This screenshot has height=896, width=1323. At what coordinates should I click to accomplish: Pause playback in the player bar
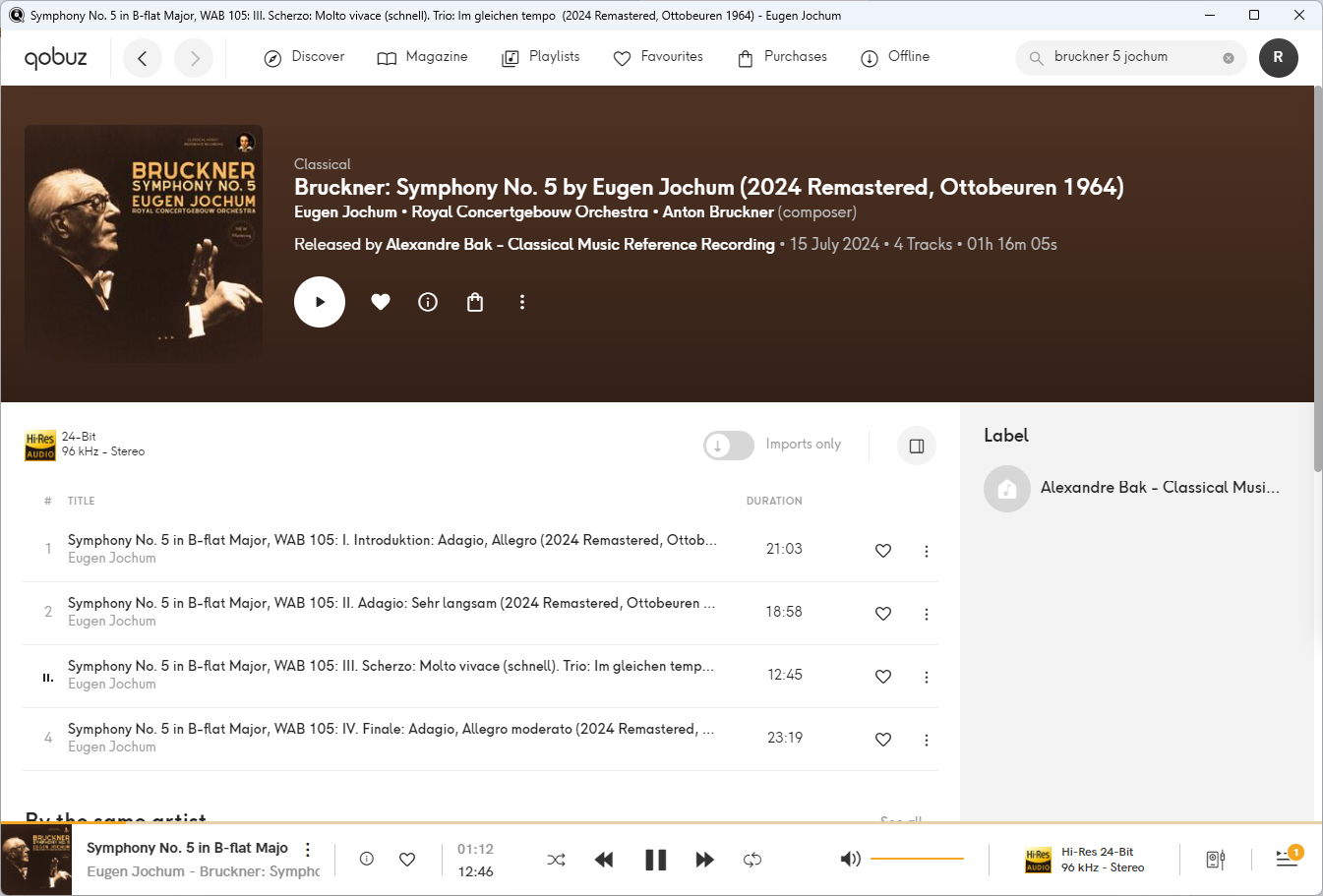(x=655, y=860)
